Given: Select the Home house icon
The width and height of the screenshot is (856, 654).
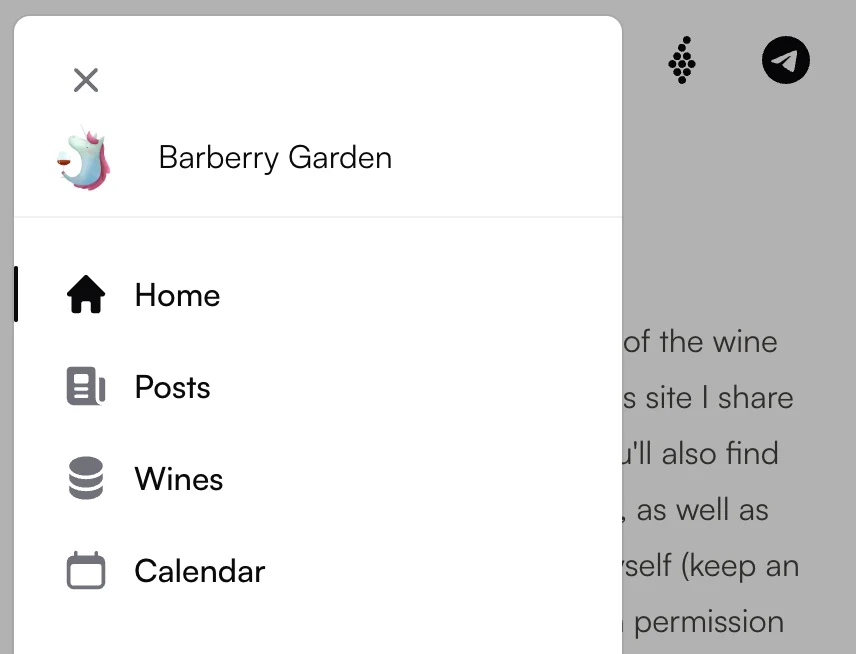Looking at the screenshot, I should 85,294.
